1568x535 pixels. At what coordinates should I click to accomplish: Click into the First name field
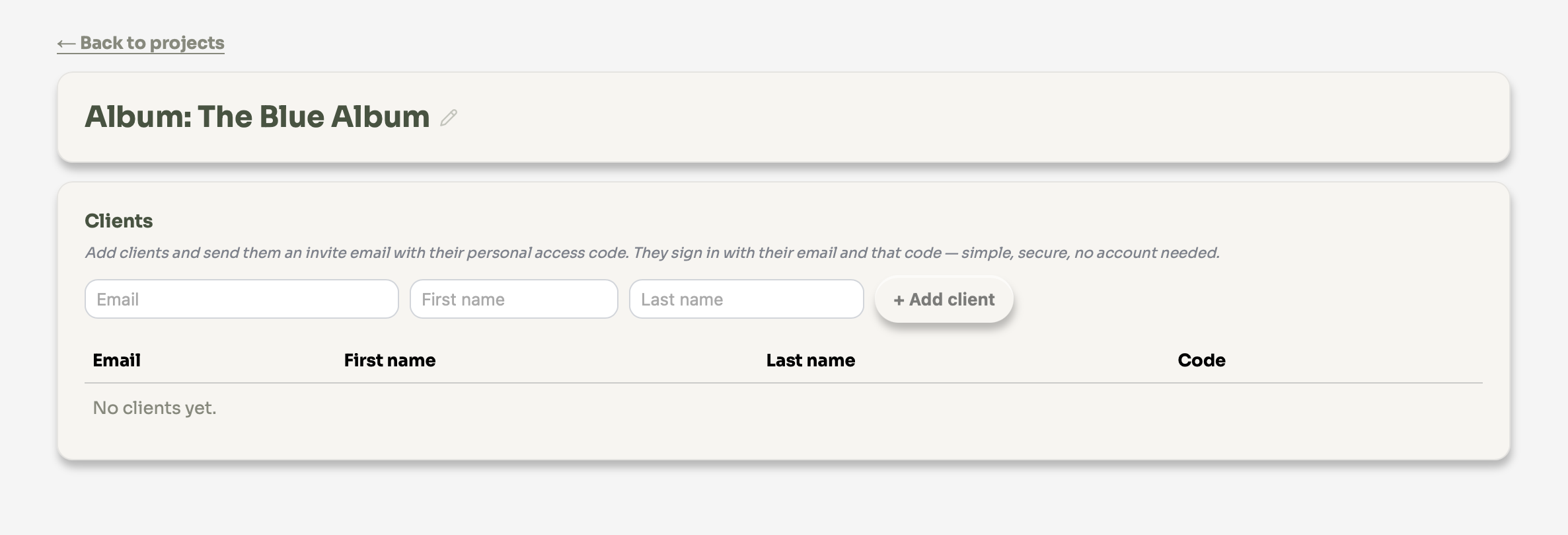(x=513, y=300)
